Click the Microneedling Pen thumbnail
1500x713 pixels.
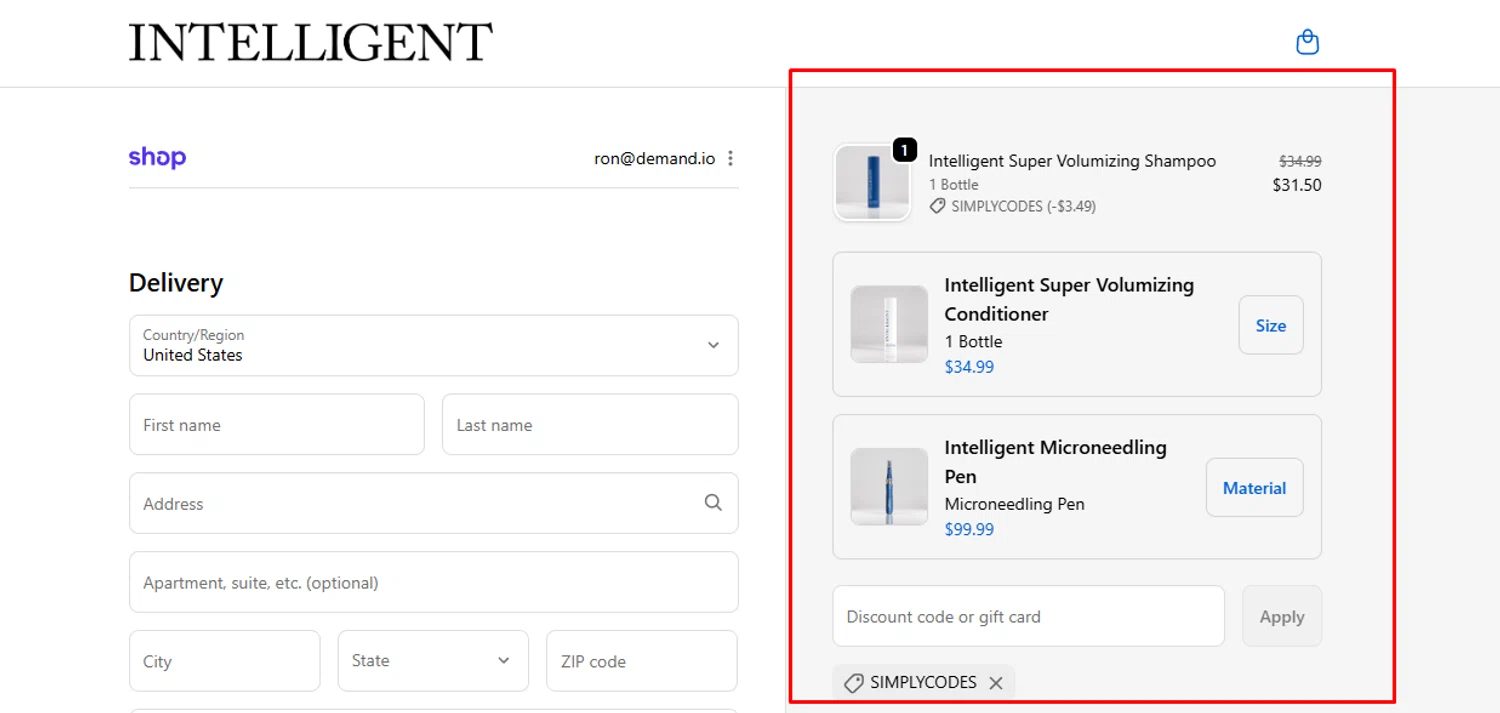click(889, 487)
